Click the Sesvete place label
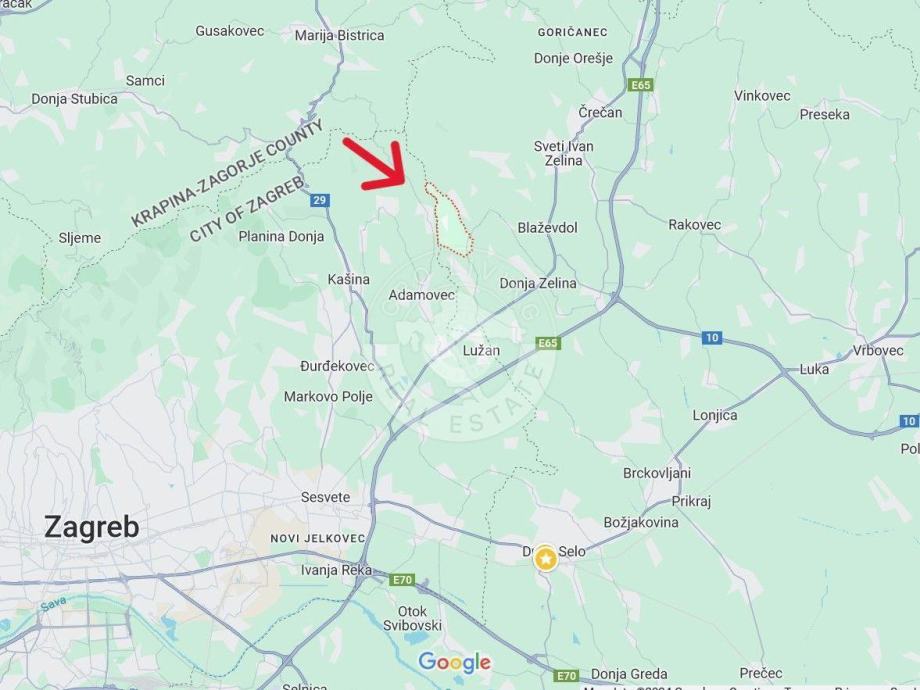Screen dimensions: 920x690 [x=325, y=497]
